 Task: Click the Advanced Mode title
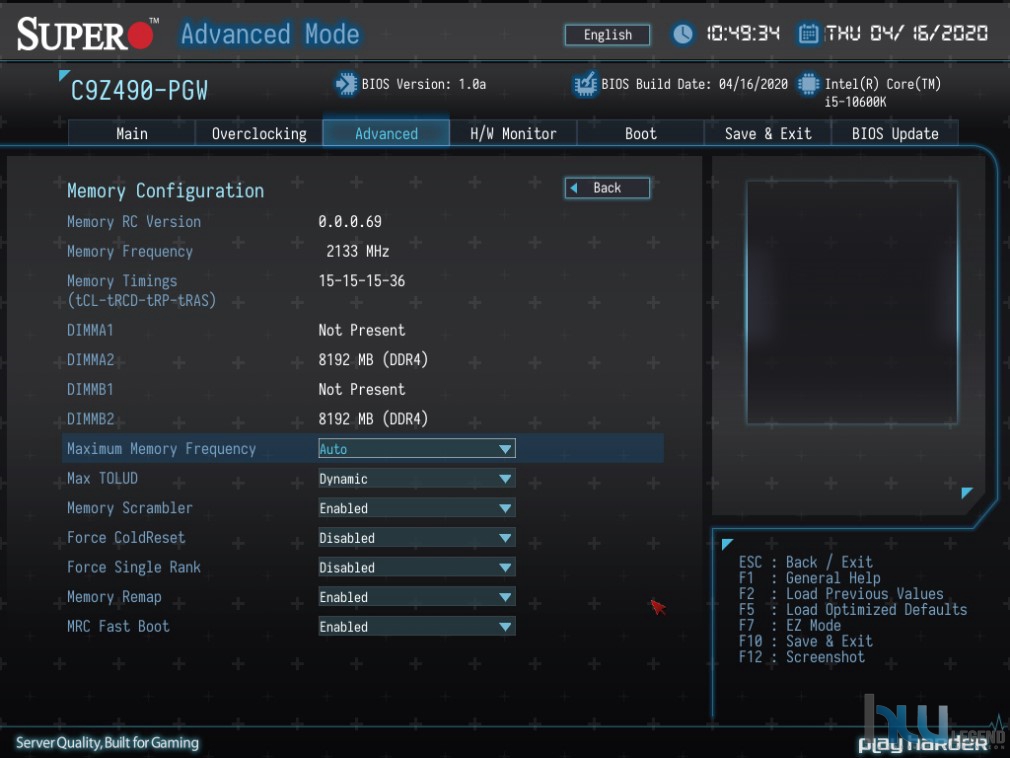click(x=270, y=33)
